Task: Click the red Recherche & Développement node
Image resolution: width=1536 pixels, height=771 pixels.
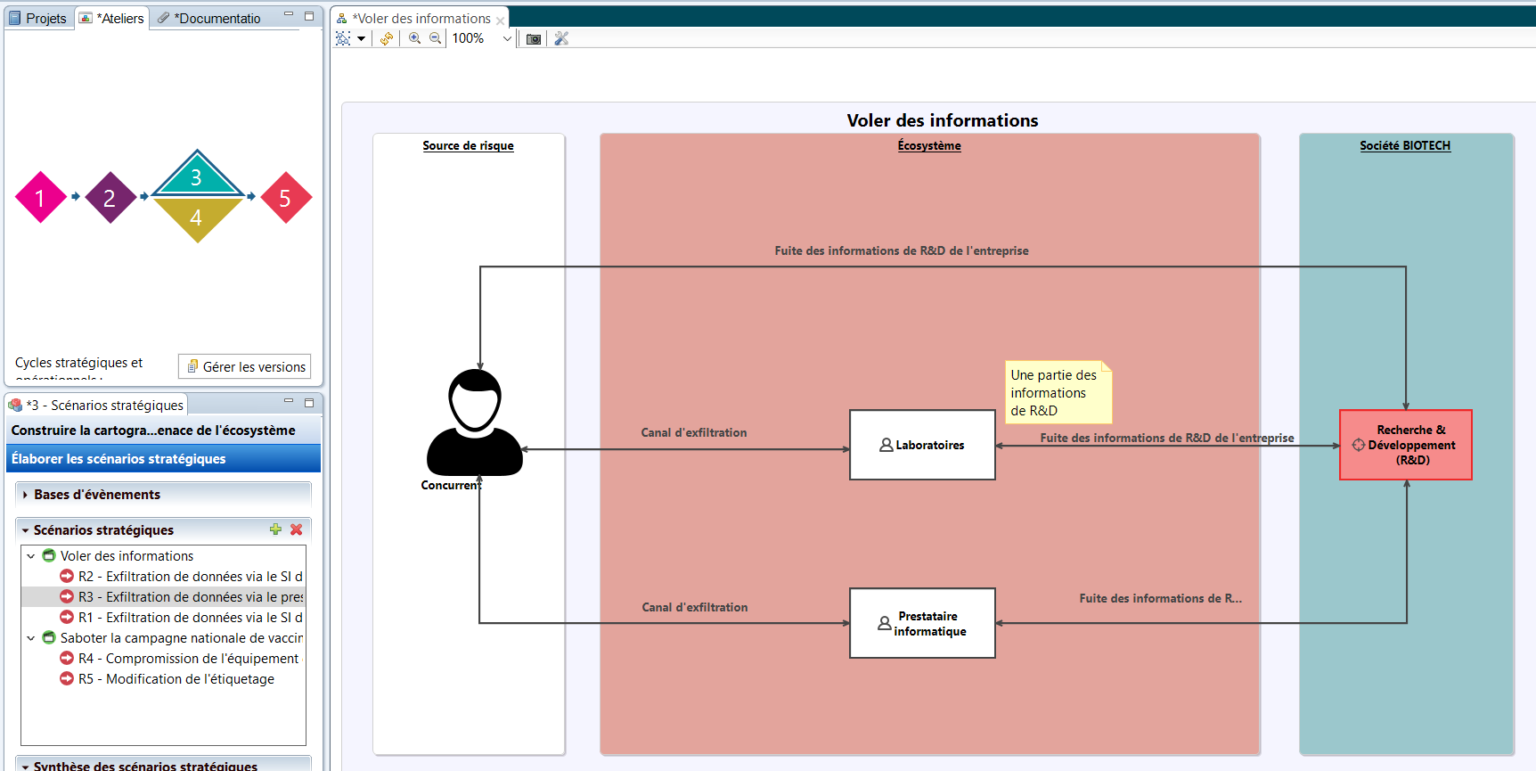Action: (x=1405, y=444)
